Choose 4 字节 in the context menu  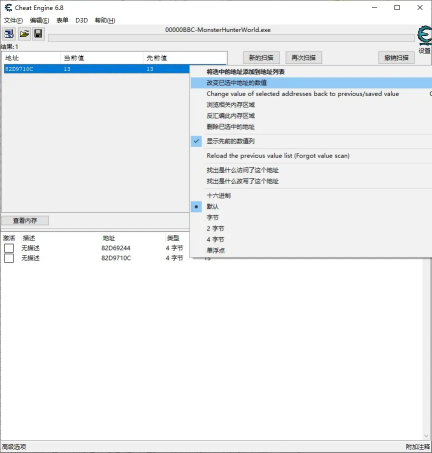[x=311, y=240]
